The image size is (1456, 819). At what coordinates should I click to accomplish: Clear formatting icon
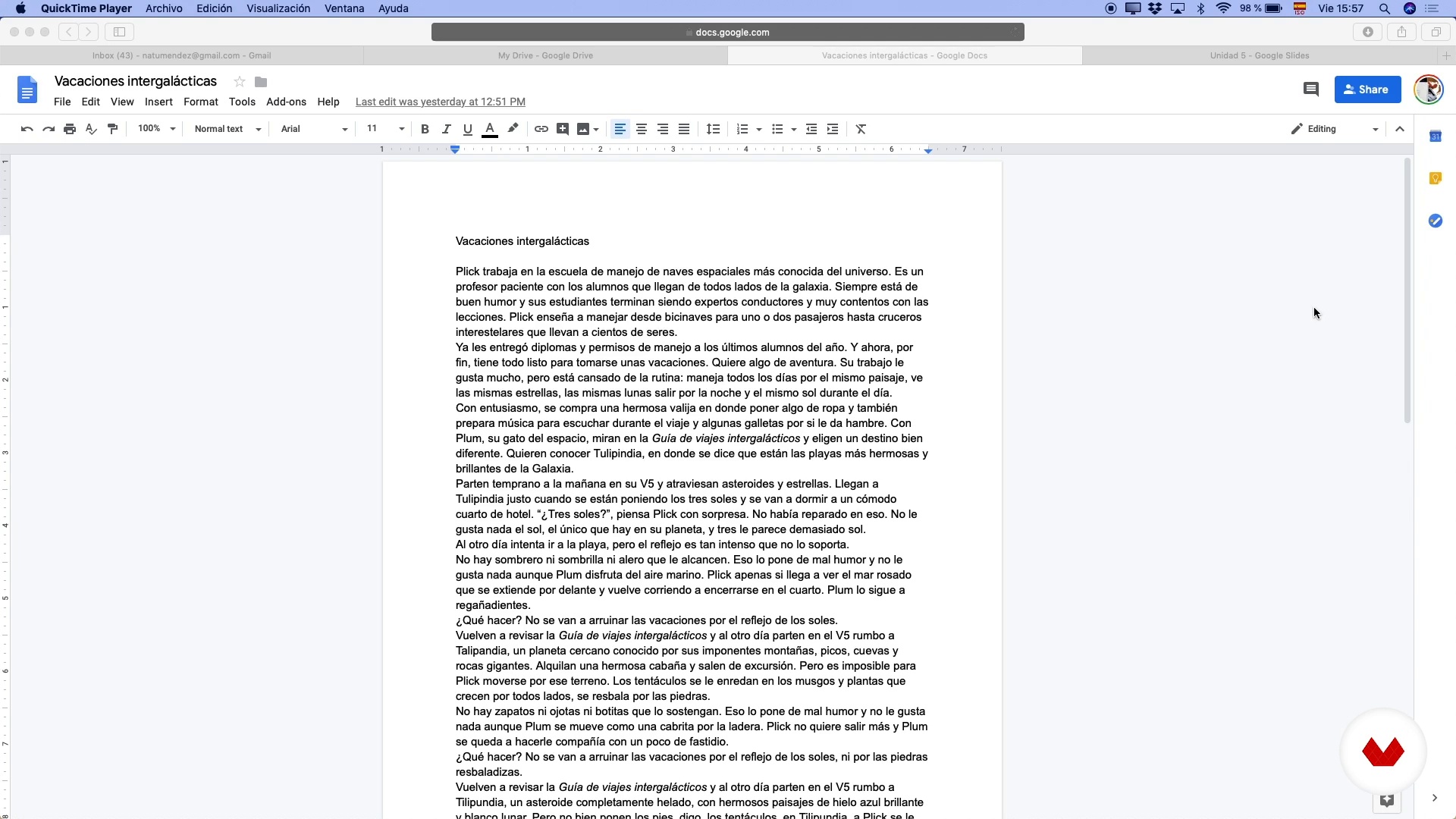point(861,129)
